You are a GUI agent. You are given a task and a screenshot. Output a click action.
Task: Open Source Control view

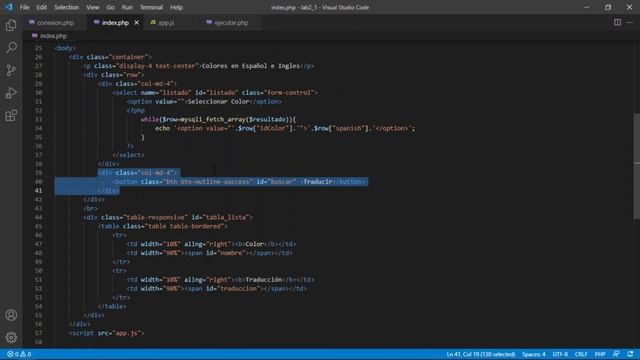pyautogui.click(x=11, y=70)
